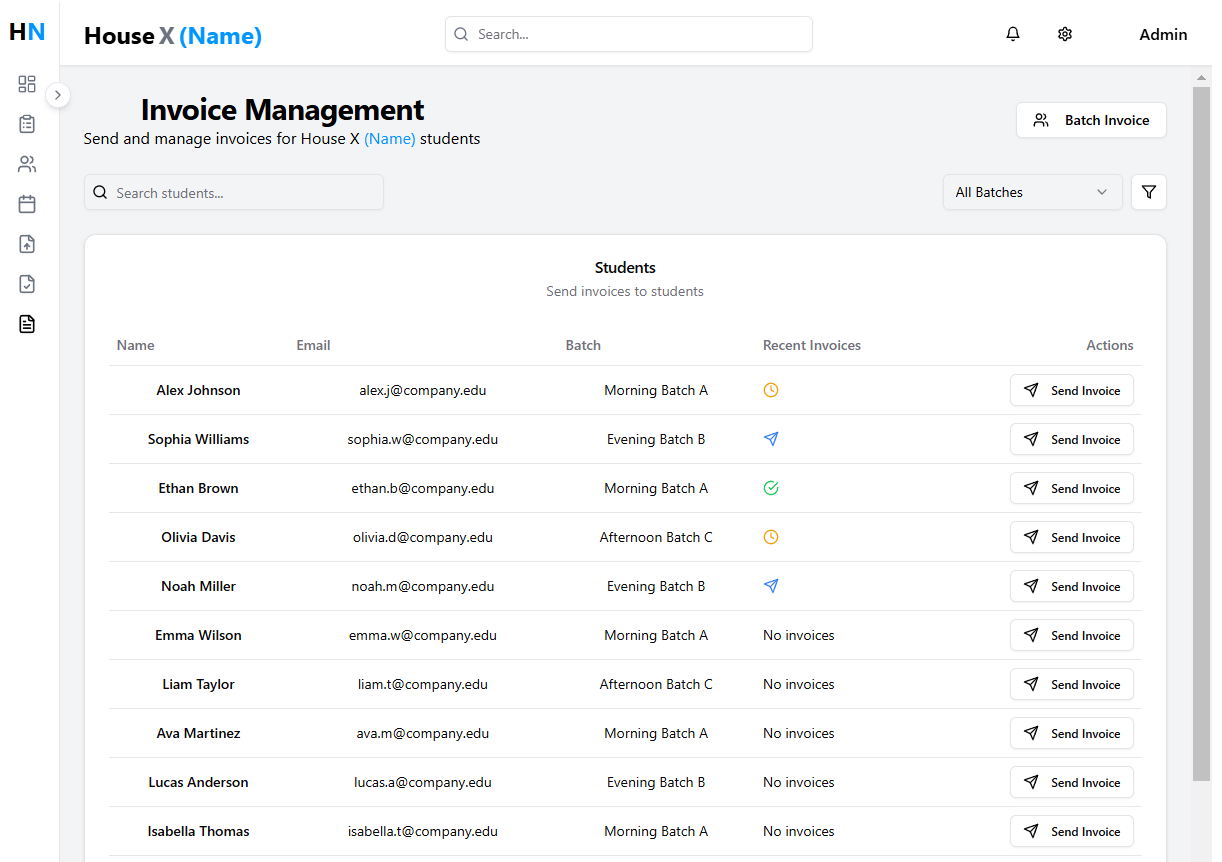
Task: Click the House X (Name) header title
Action: tap(173, 36)
